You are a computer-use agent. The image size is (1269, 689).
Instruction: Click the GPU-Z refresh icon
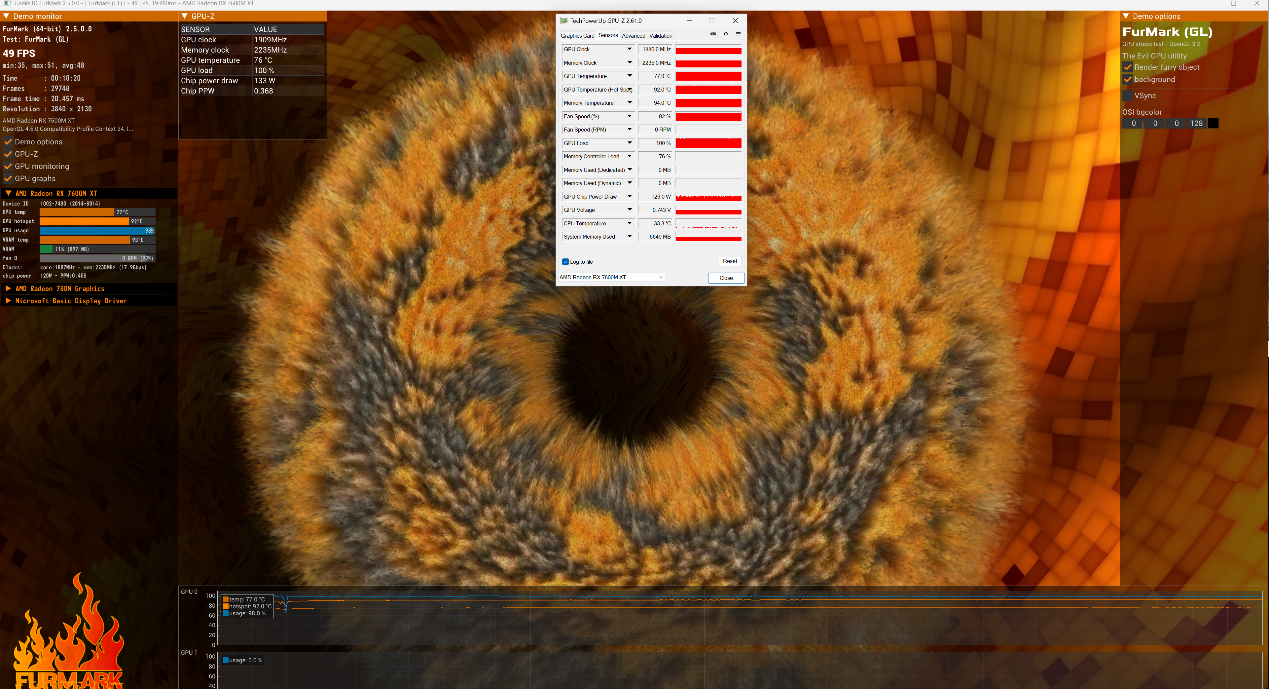point(725,35)
